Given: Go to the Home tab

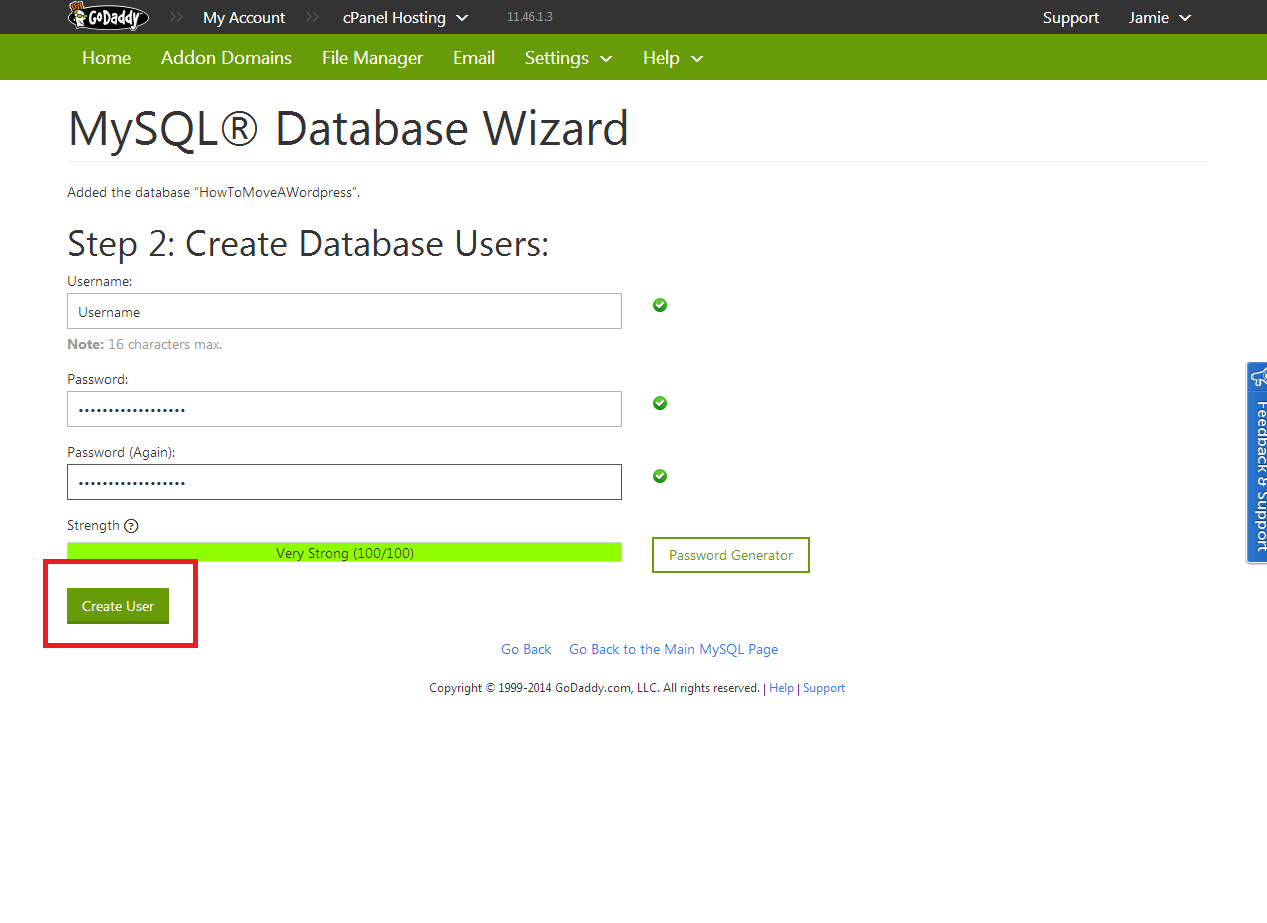Looking at the screenshot, I should 107,58.
